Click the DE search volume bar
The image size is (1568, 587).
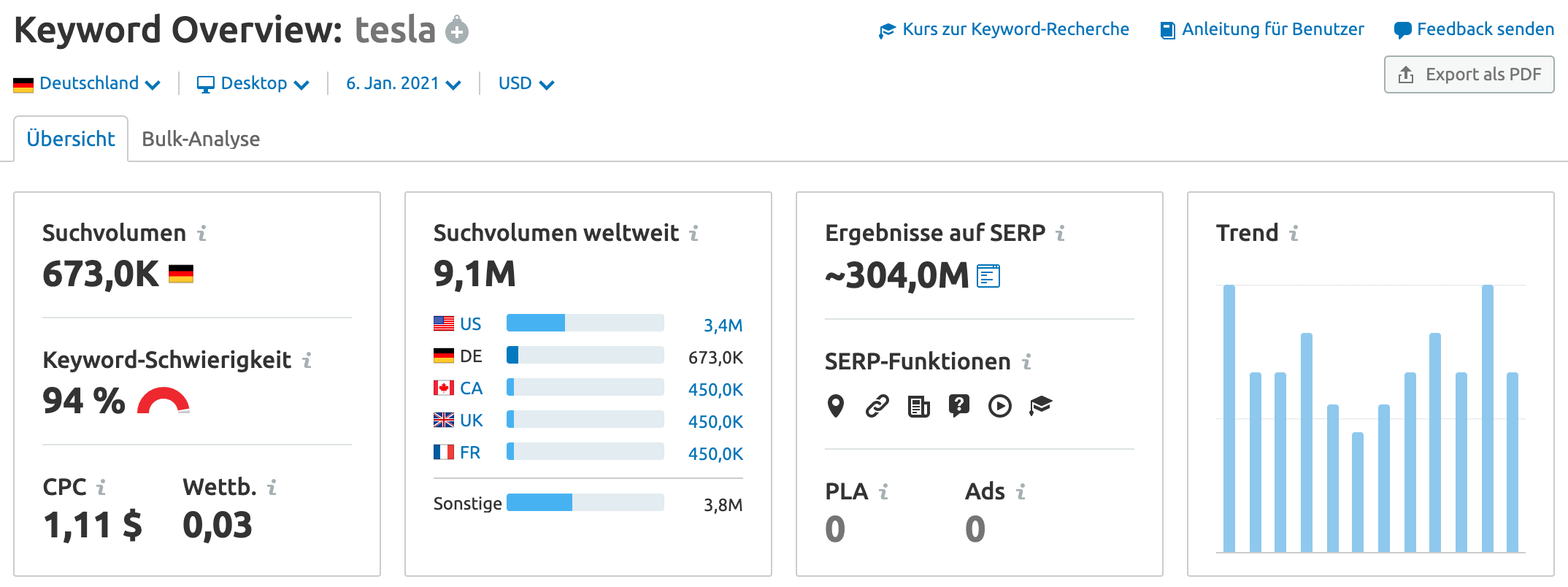point(585,355)
